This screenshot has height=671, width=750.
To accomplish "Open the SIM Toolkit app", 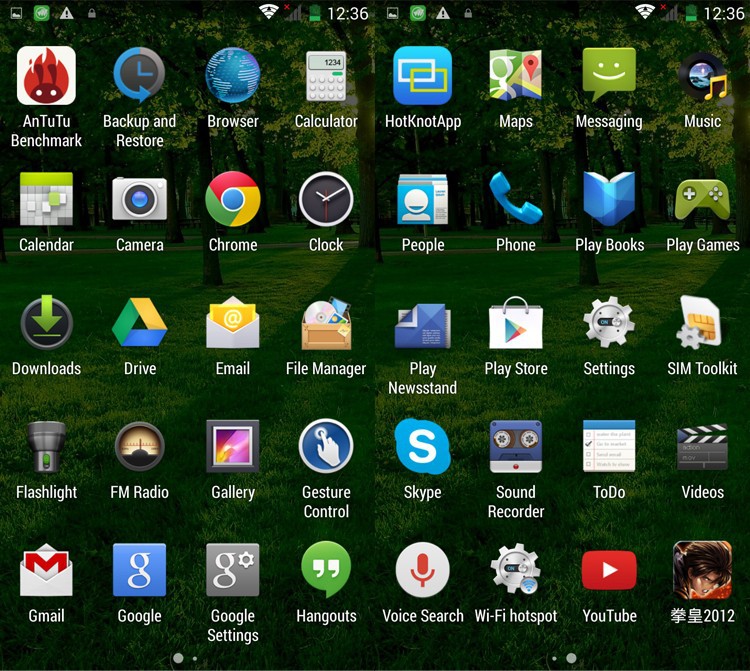I will click(702, 324).
